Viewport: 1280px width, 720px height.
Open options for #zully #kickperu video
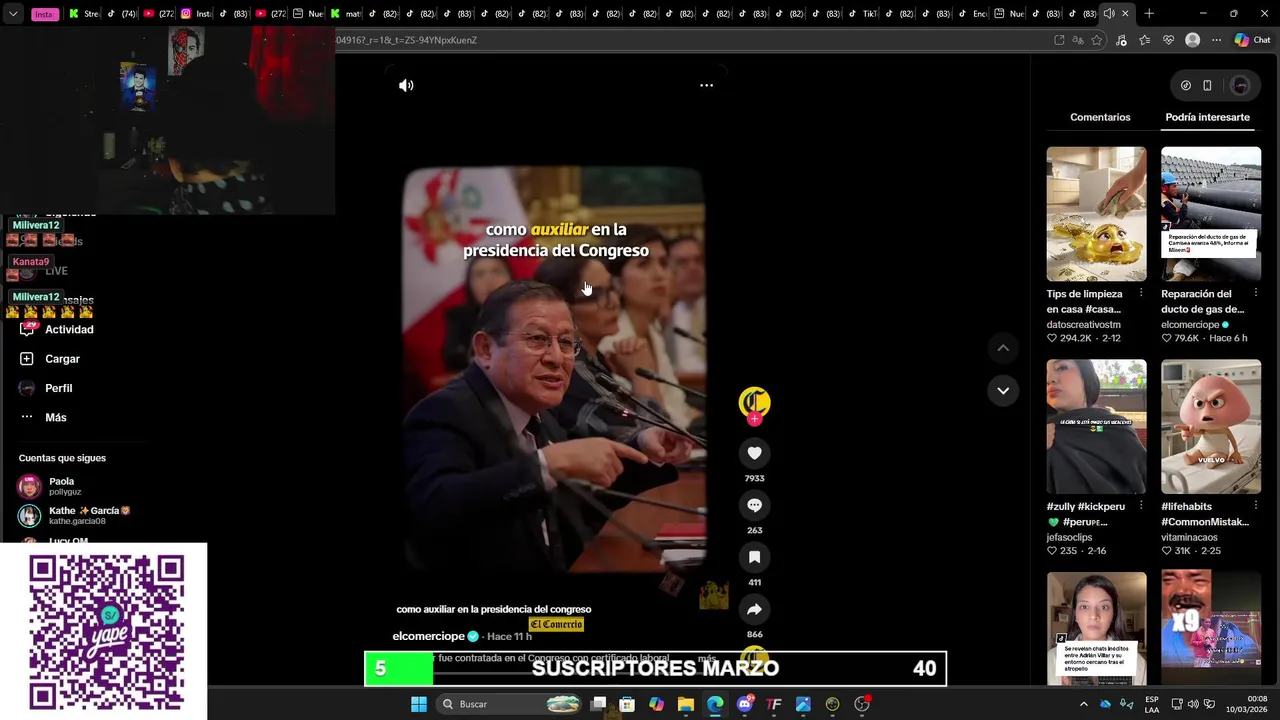coord(1141,506)
